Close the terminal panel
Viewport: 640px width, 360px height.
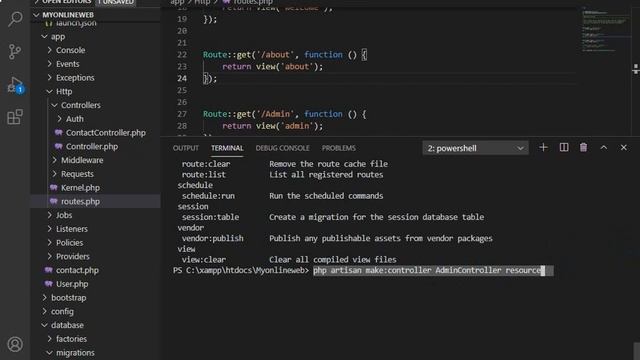[624, 148]
